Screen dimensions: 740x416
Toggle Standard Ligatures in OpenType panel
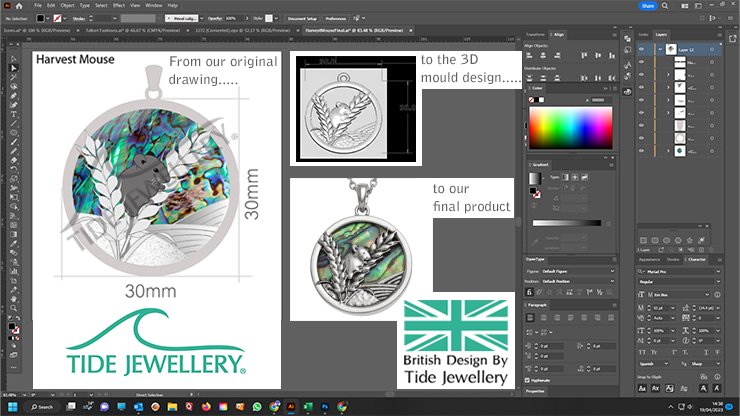tap(529, 292)
